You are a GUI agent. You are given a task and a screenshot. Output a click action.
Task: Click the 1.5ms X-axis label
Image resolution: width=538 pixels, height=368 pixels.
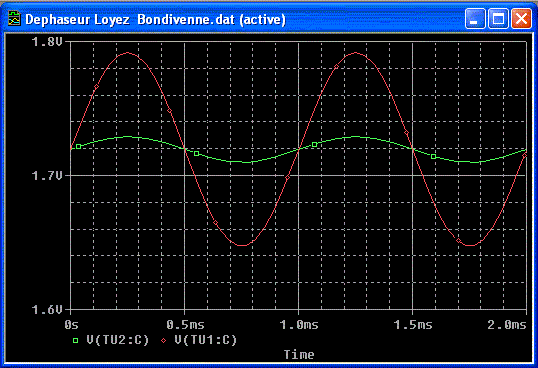tap(413, 324)
